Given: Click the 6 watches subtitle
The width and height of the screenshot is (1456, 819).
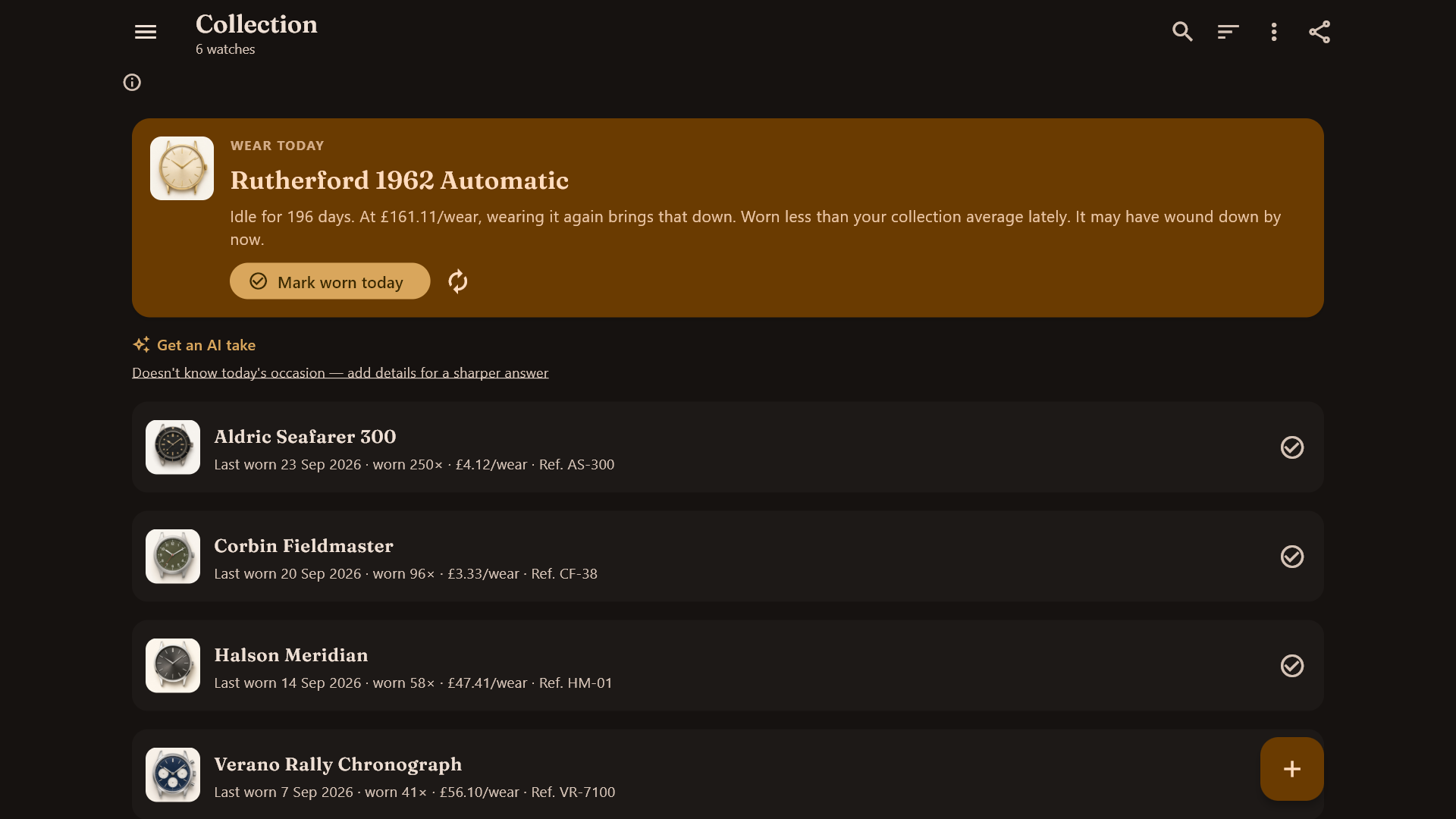Looking at the screenshot, I should 225,49.
